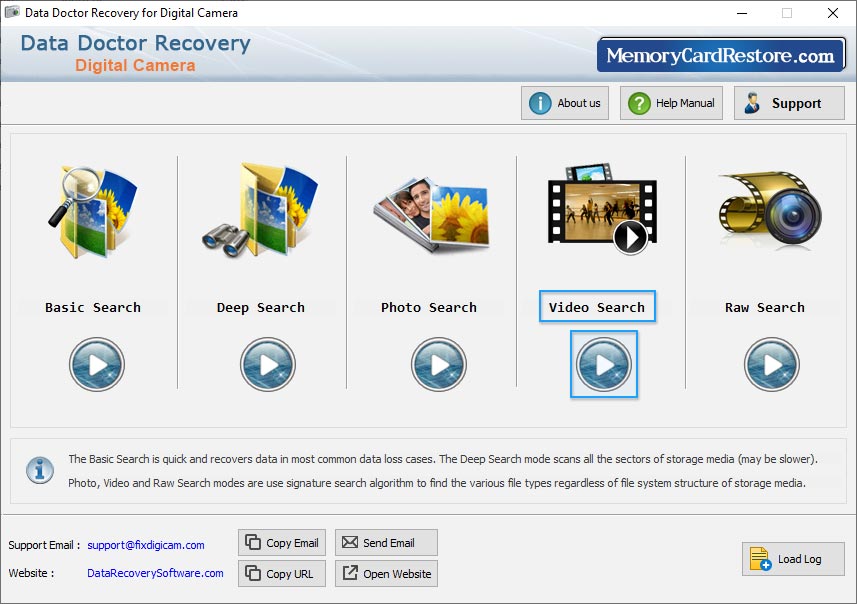
Task: Open the Help Manual
Action: 671,103
